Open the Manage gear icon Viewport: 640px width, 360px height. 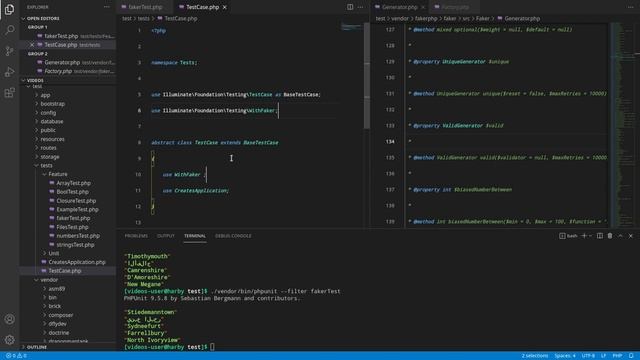[9, 340]
